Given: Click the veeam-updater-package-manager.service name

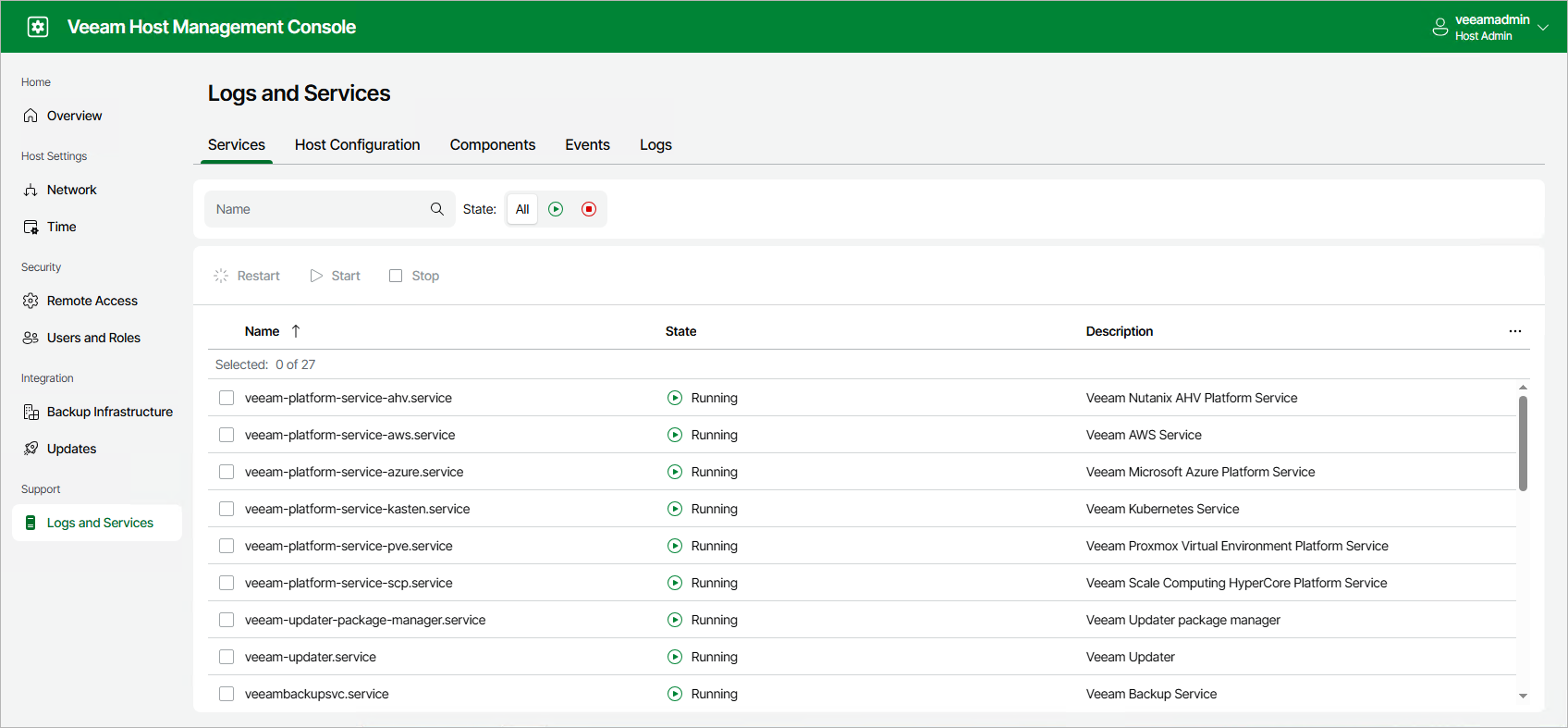Looking at the screenshot, I should coord(365,620).
